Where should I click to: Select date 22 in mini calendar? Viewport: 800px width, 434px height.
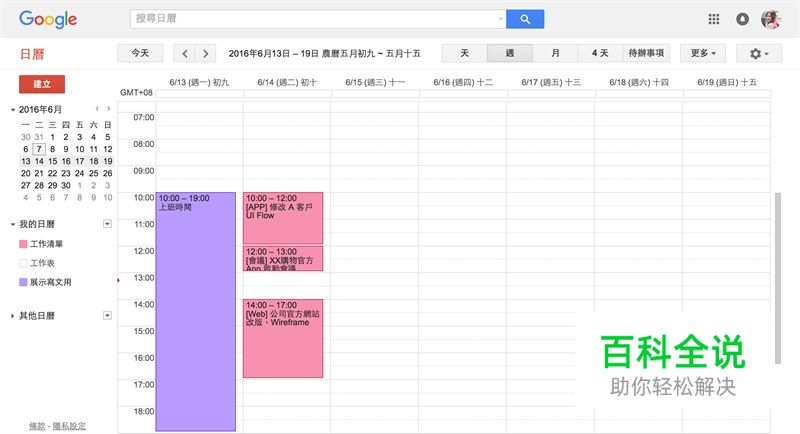[53, 173]
